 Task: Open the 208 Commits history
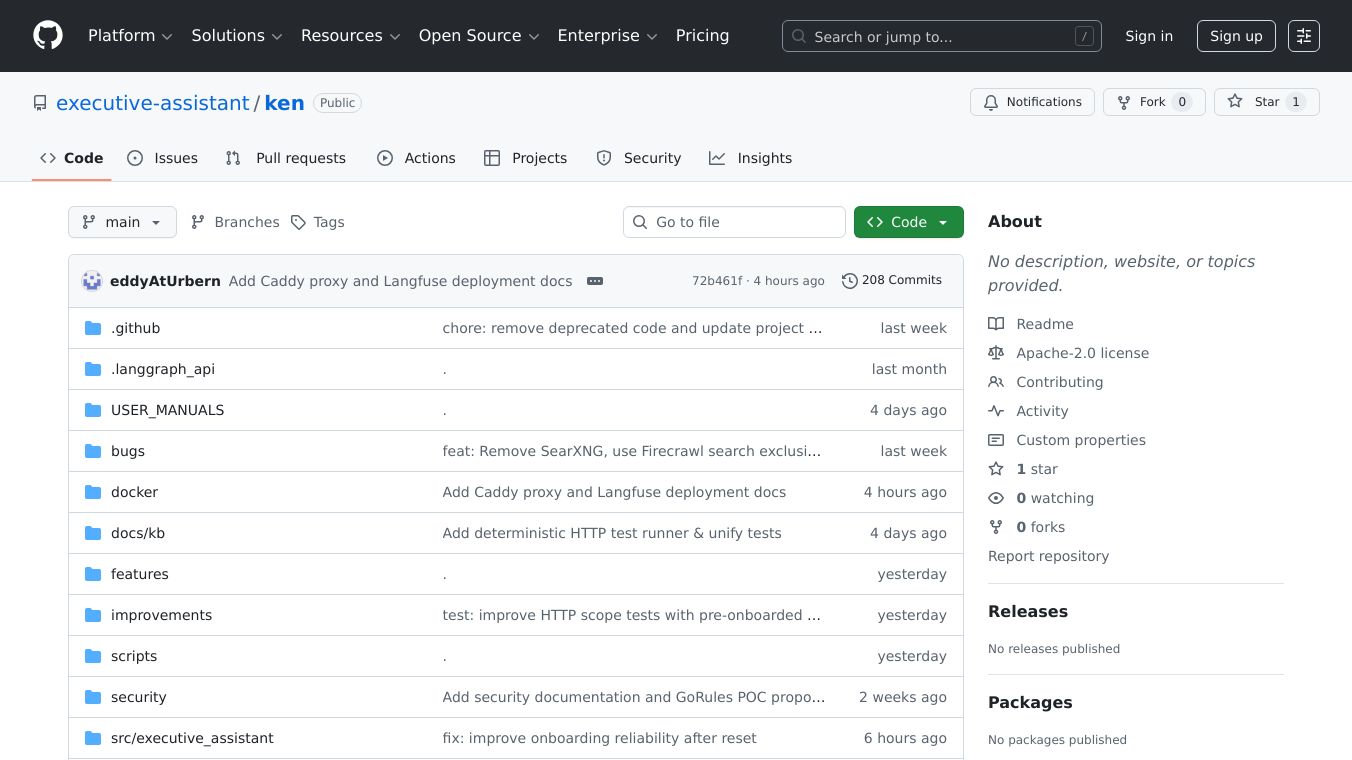(892, 280)
